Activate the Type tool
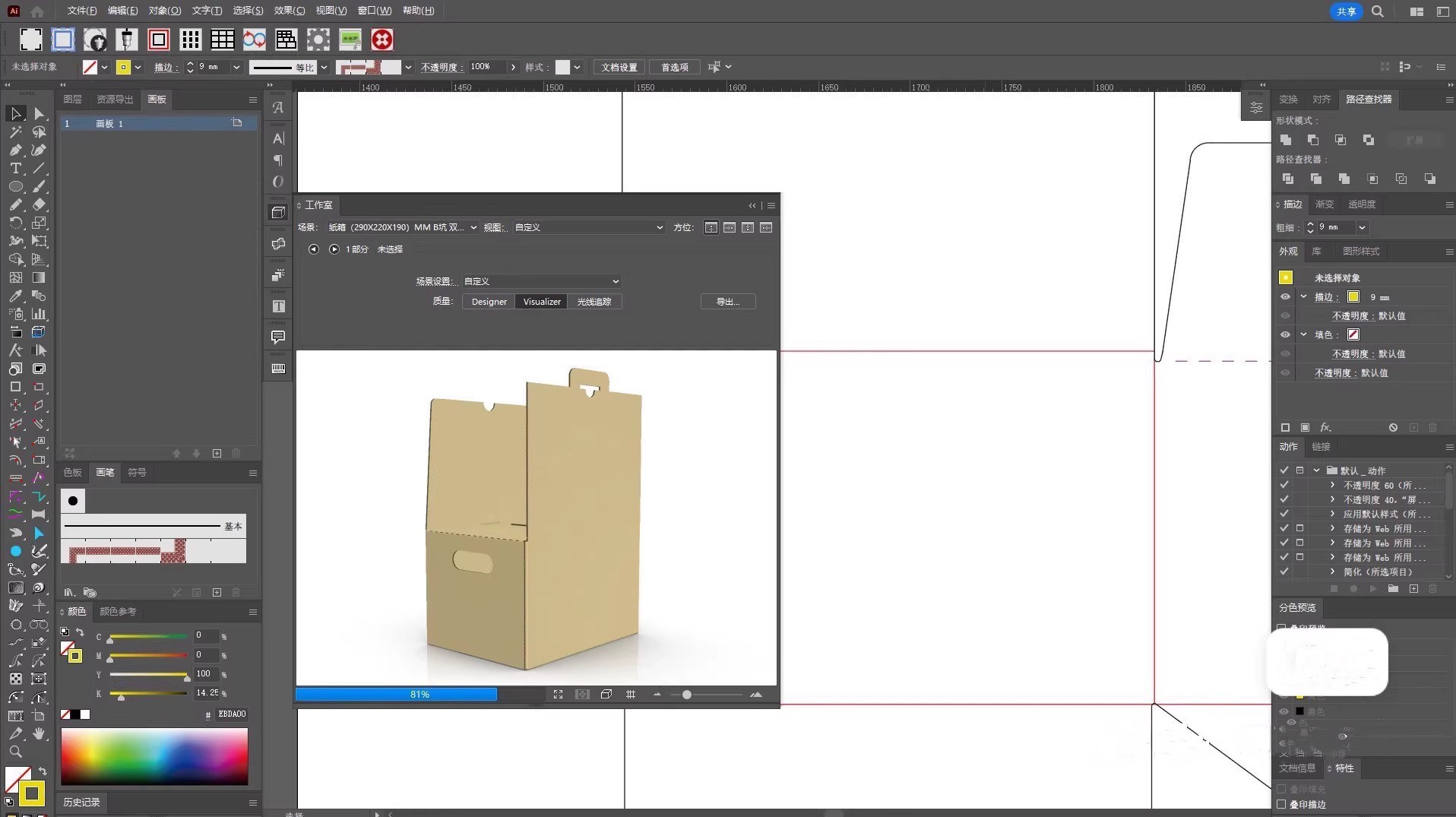This screenshot has height=817, width=1456. pyautogui.click(x=16, y=169)
